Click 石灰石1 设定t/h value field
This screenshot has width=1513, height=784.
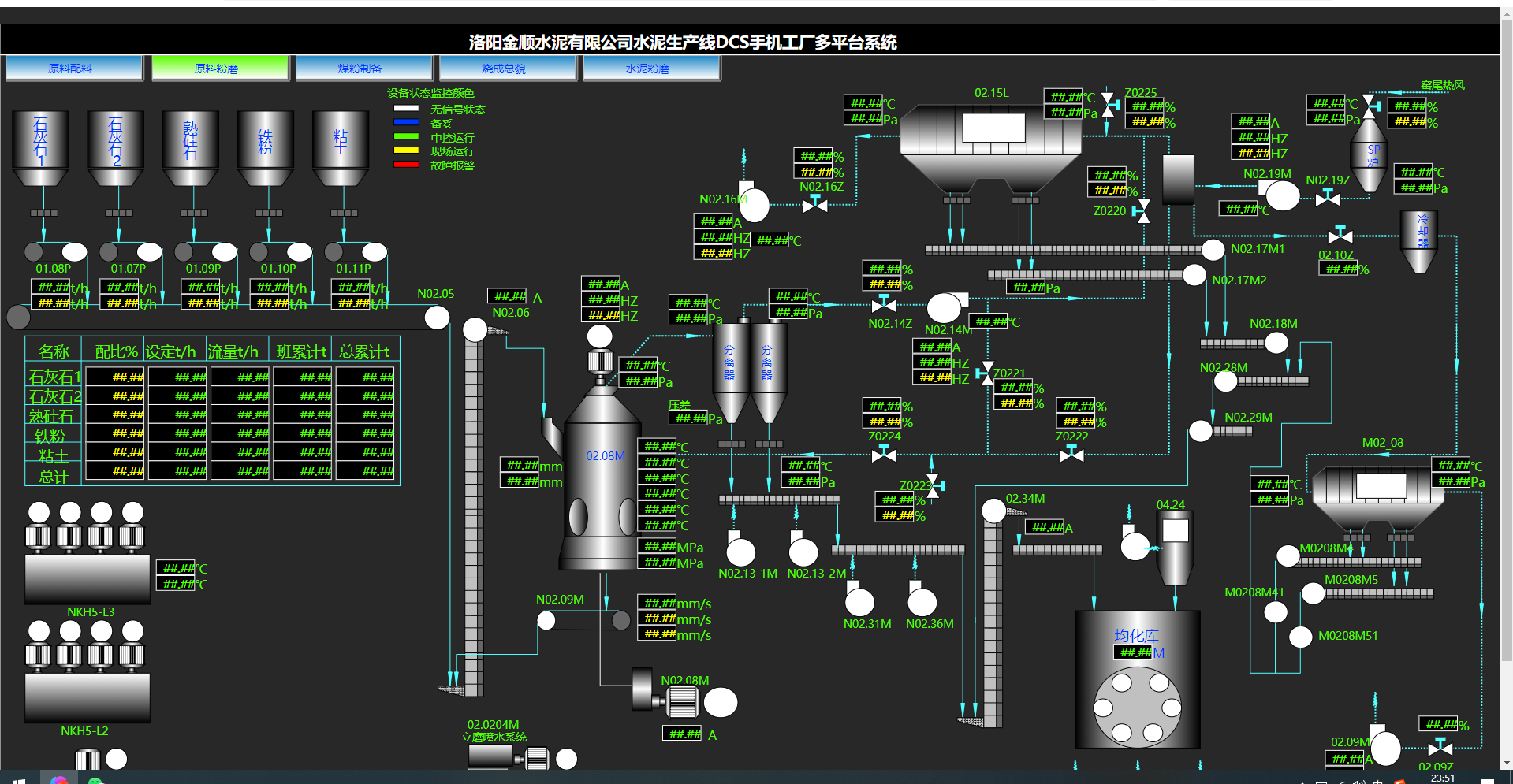pyautogui.click(x=177, y=377)
